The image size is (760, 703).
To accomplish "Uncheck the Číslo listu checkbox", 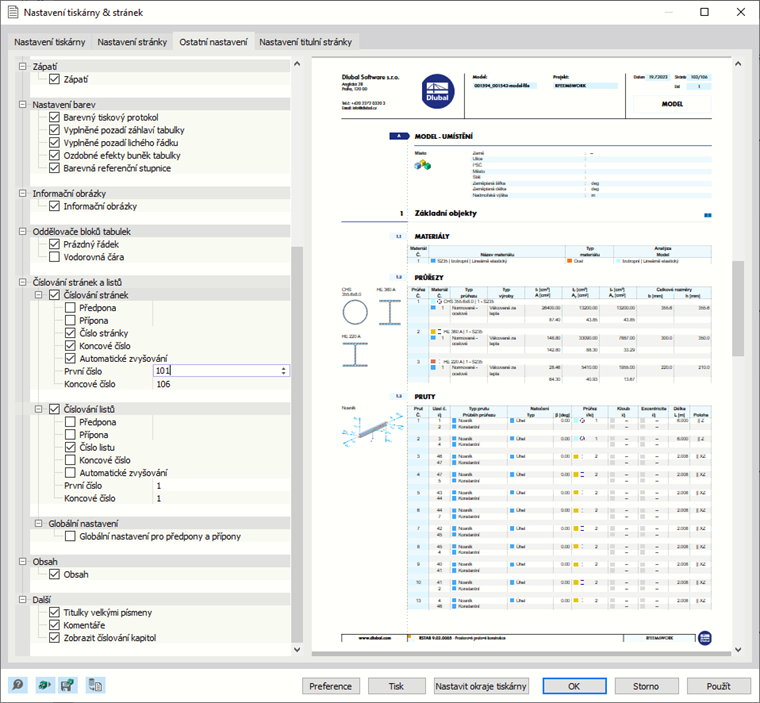I will [70, 447].
